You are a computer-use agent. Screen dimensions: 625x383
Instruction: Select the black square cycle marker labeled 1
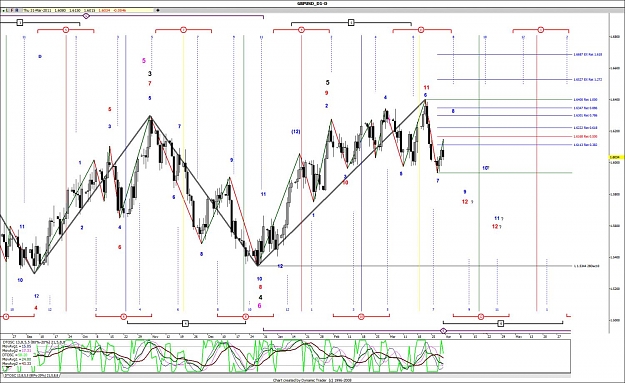(20, 23)
